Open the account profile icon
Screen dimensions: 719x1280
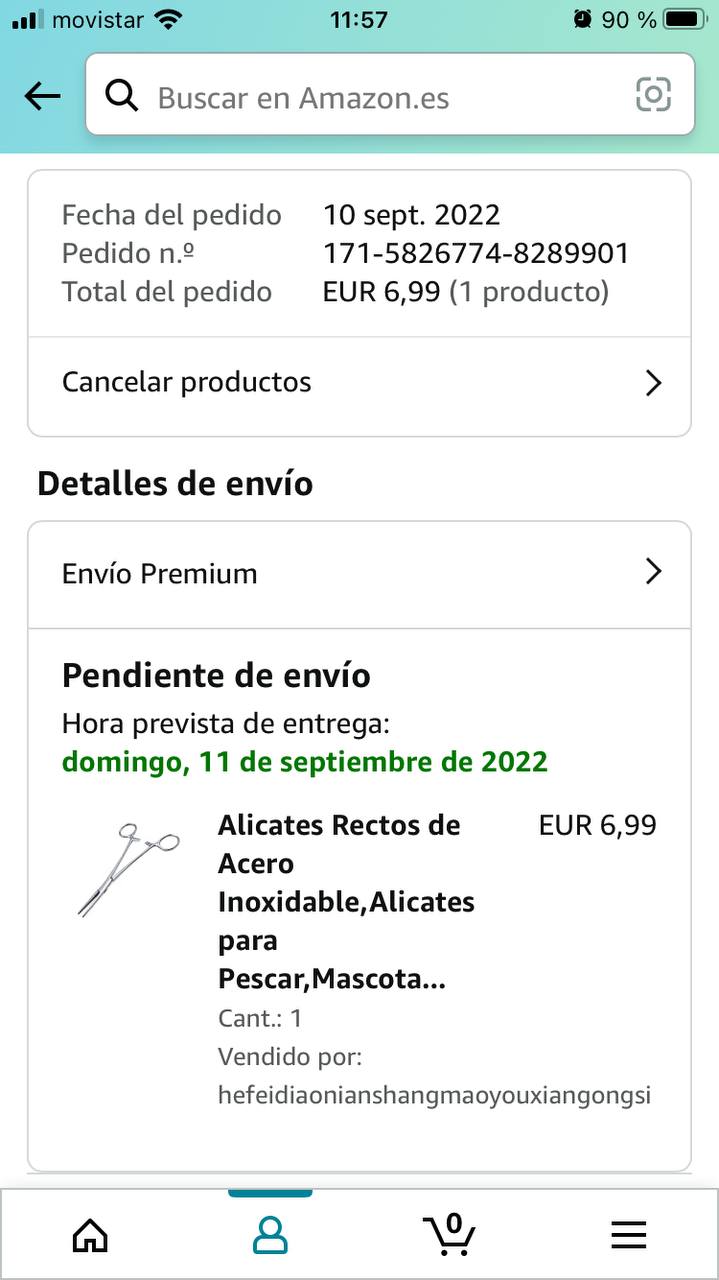click(x=270, y=1236)
